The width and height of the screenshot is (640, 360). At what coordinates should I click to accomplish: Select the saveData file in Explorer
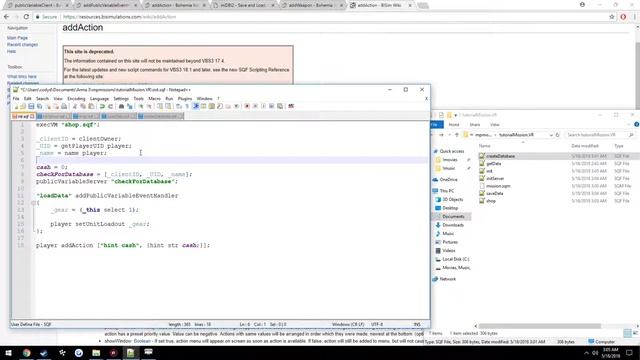[494, 193]
